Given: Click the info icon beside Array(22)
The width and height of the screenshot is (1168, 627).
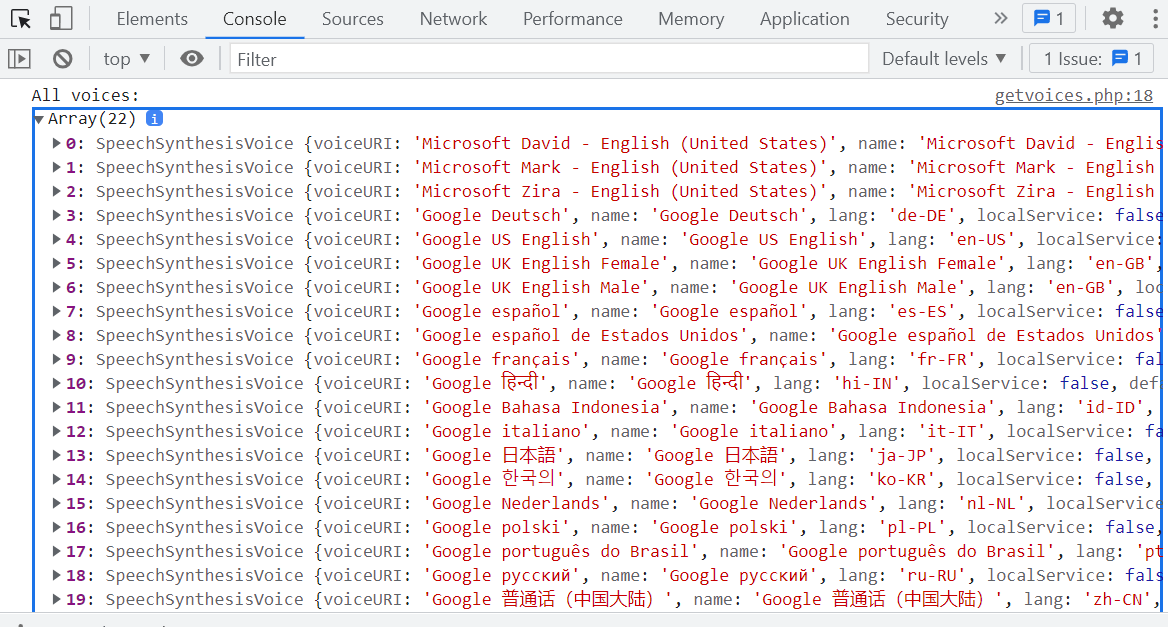Looking at the screenshot, I should (155, 119).
